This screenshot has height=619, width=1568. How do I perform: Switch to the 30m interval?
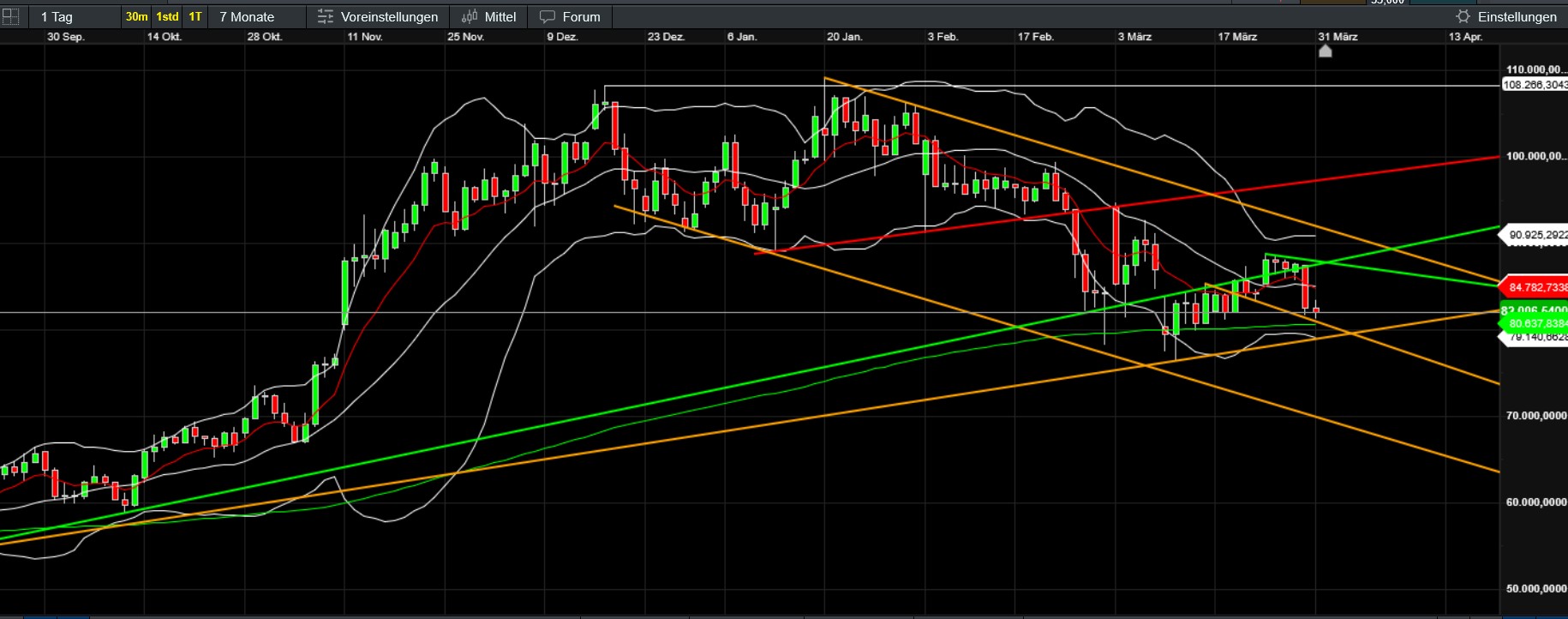coord(136,16)
